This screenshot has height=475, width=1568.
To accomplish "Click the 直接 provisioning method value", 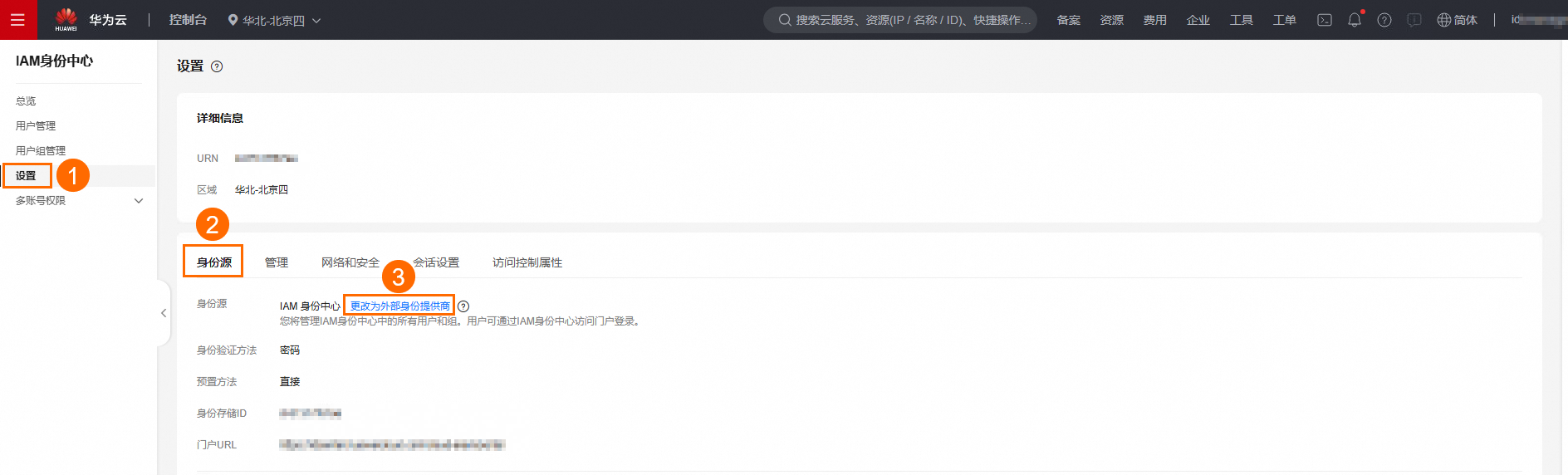I will (290, 382).
